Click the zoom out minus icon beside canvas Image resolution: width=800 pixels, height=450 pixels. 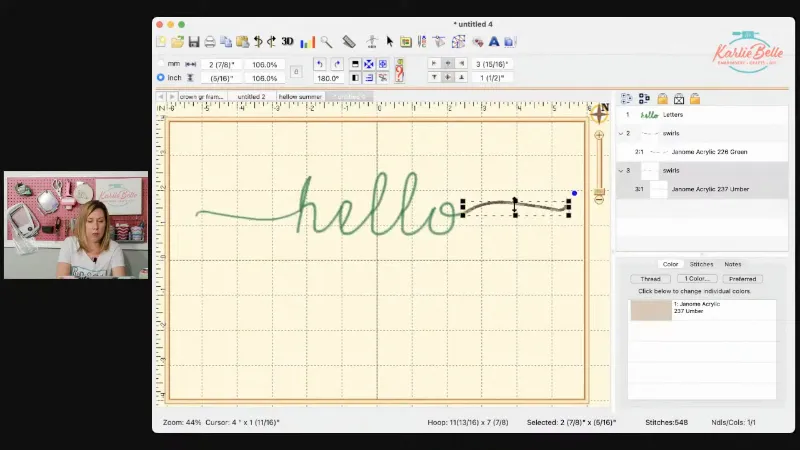[599, 201]
